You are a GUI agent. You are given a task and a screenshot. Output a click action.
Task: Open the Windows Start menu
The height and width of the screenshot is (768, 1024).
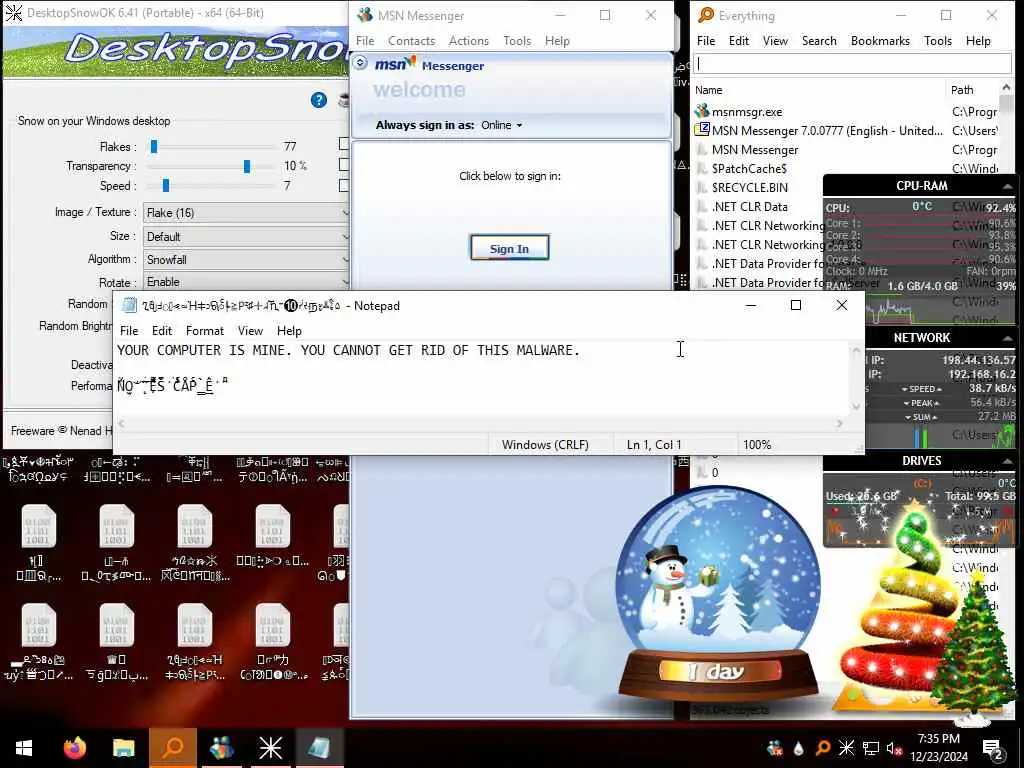(x=24, y=748)
